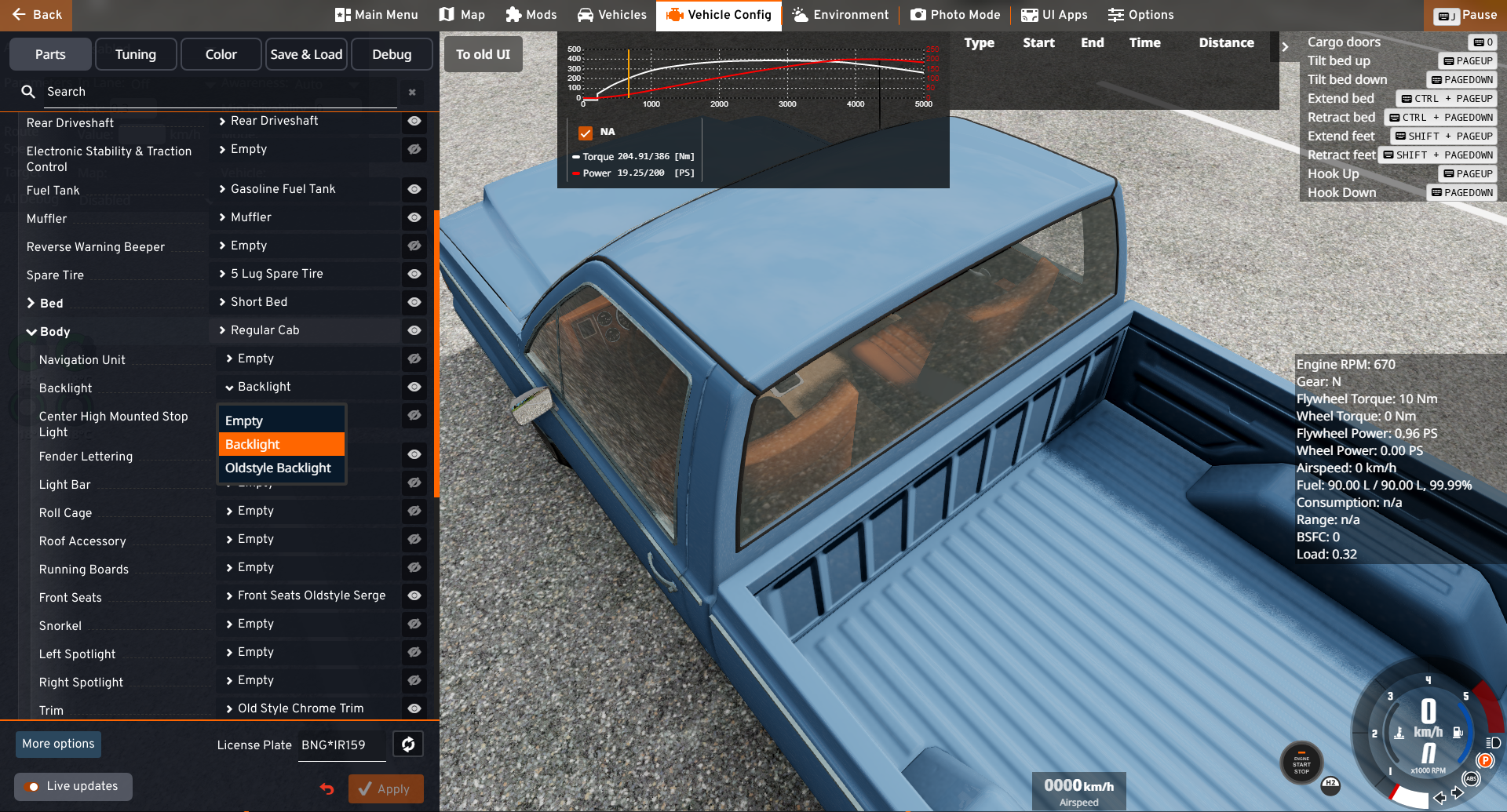The width and height of the screenshot is (1507, 812).
Task: Click the search magnifier icon
Action: tap(28, 92)
